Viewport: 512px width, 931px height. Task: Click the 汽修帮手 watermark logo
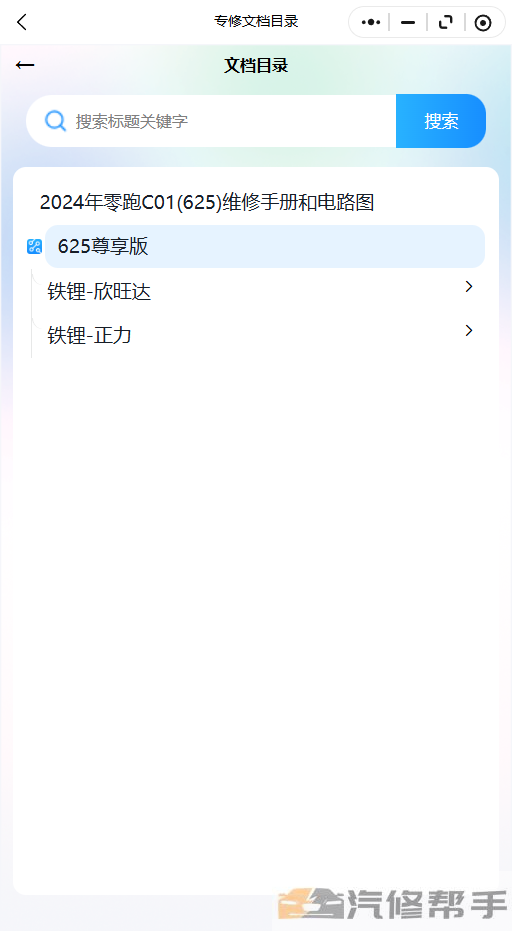(393, 904)
